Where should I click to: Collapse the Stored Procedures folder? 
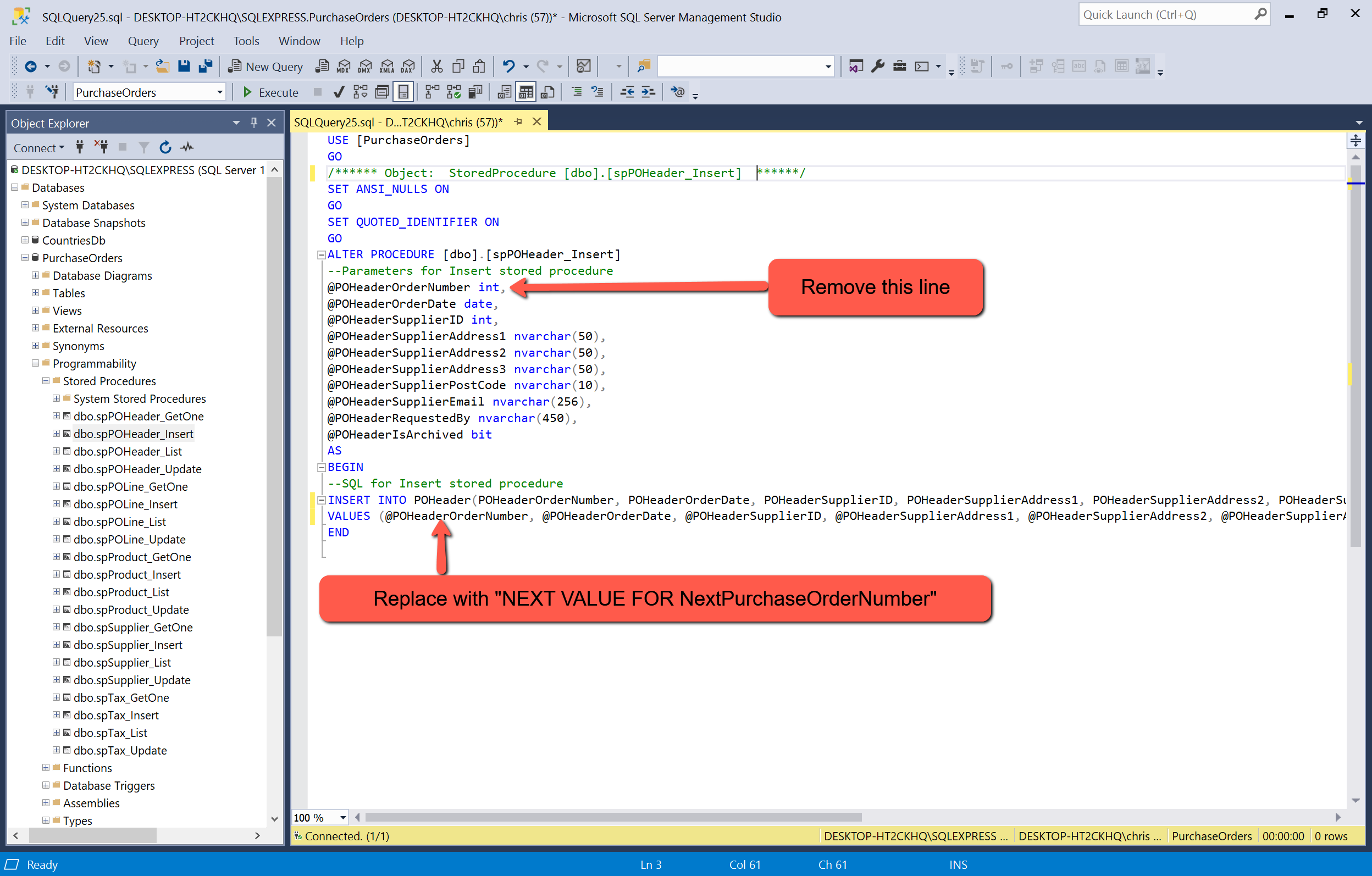click(46, 381)
